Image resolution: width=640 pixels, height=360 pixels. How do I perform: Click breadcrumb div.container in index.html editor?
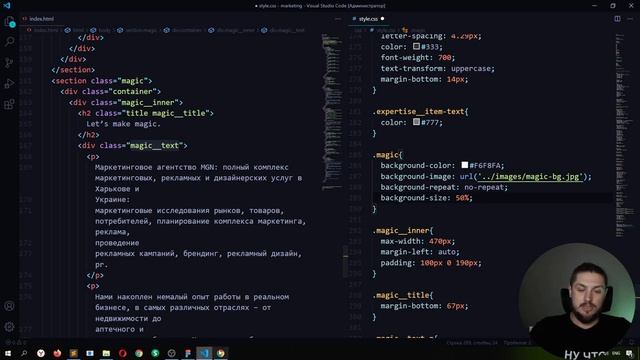tap(184, 30)
